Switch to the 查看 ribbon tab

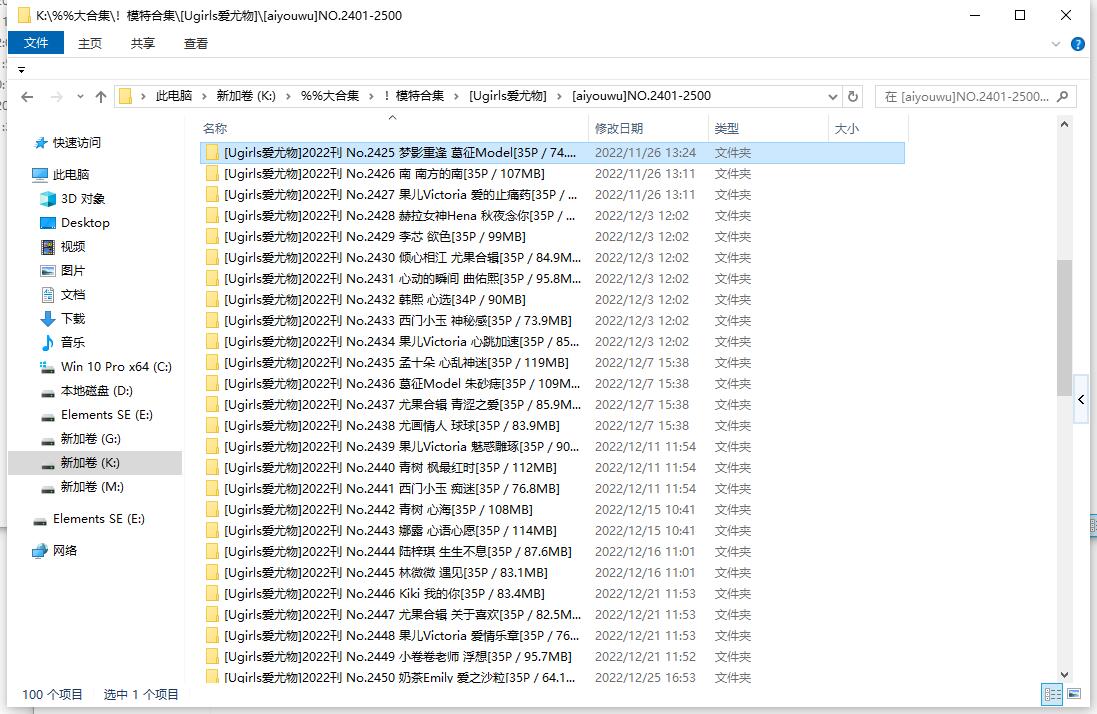[x=196, y=43]
